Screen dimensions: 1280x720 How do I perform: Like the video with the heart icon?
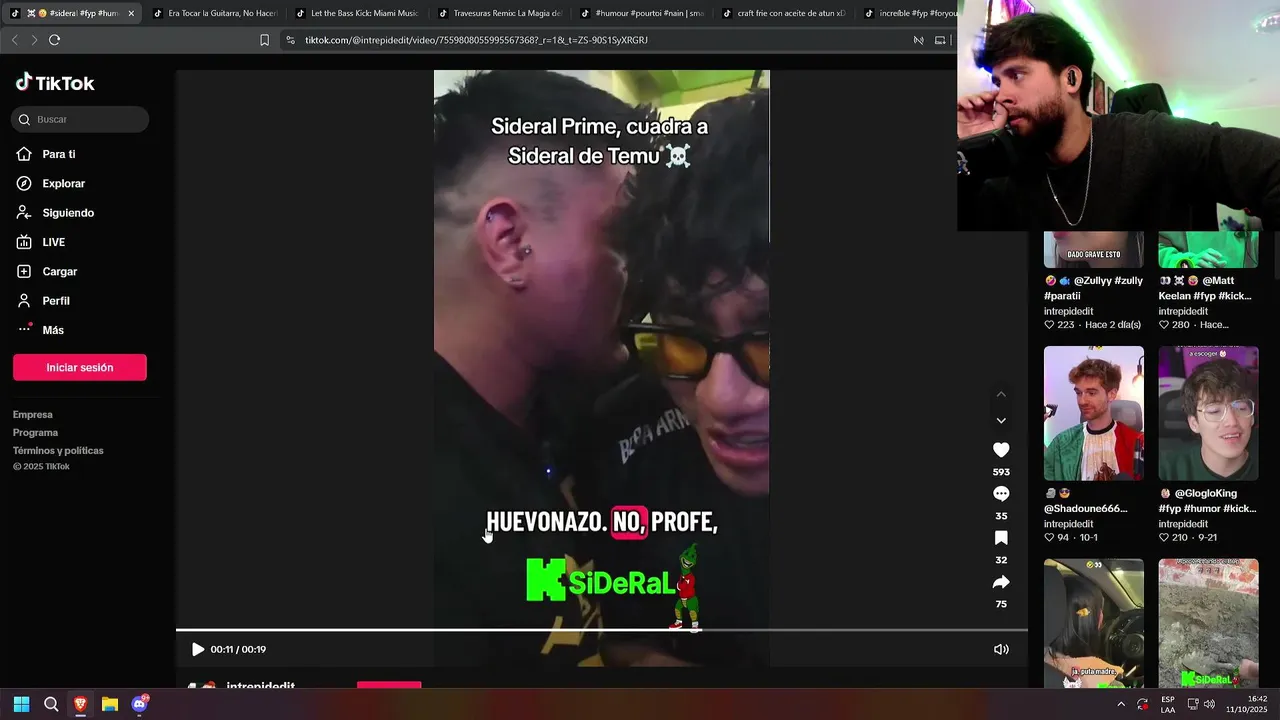[x=1001, y=450]
